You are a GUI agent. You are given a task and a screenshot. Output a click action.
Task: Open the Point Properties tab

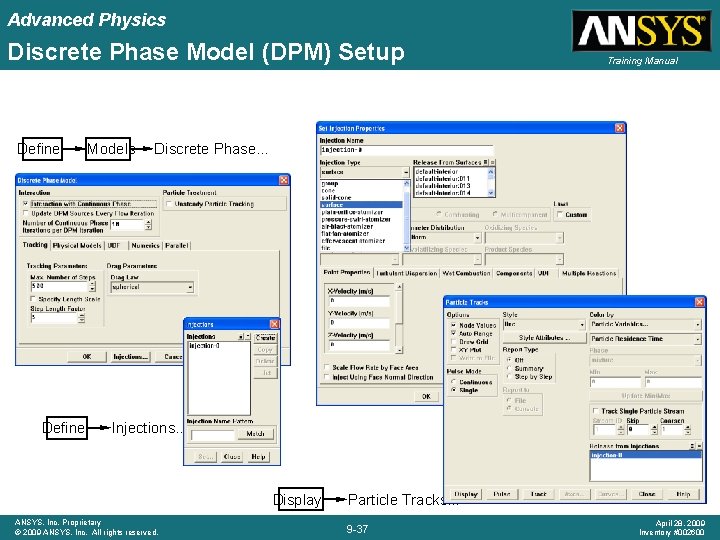coord(347,272)
